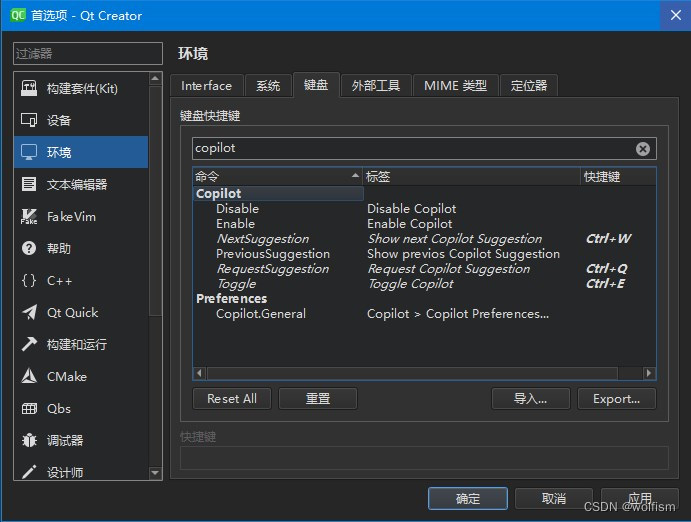The height and width of the screenshot is (522, 691).
Task: Click the Ctrl+W shortcut cell
Action: coord(609,239)
